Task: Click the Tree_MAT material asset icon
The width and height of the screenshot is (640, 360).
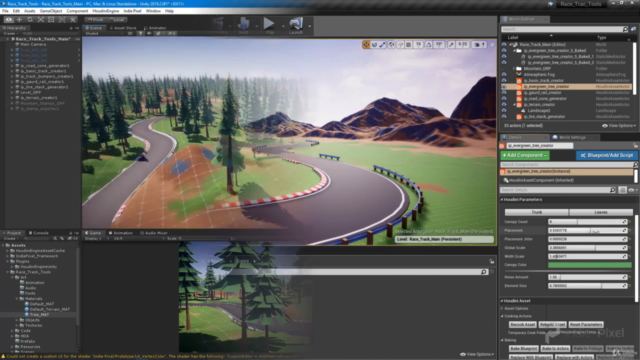Action: click(27, 314)
